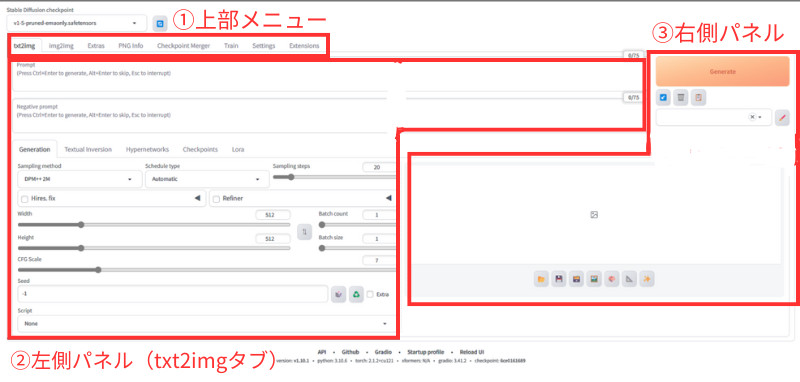This screenshot has width=800, height=382.
Task: Click the read-parameters arrow icon under Generate
Action: [663, 97]
